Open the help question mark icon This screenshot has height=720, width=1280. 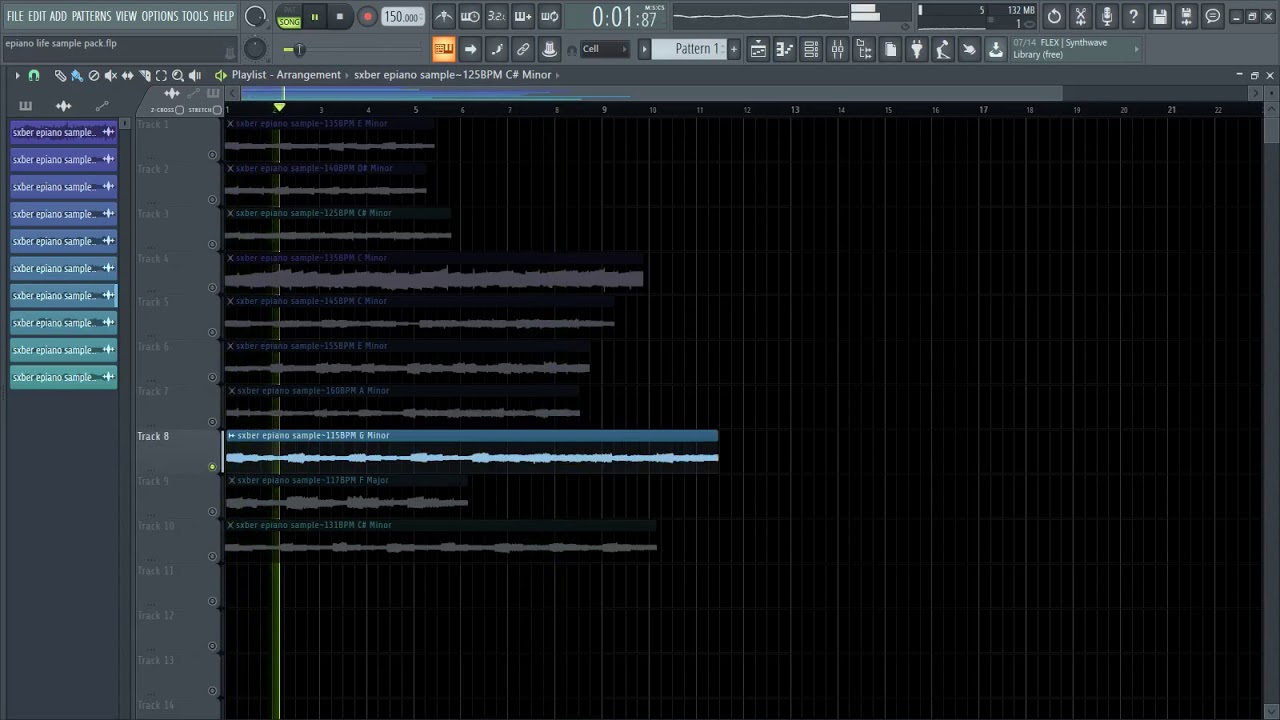[x=1133, y=17]
